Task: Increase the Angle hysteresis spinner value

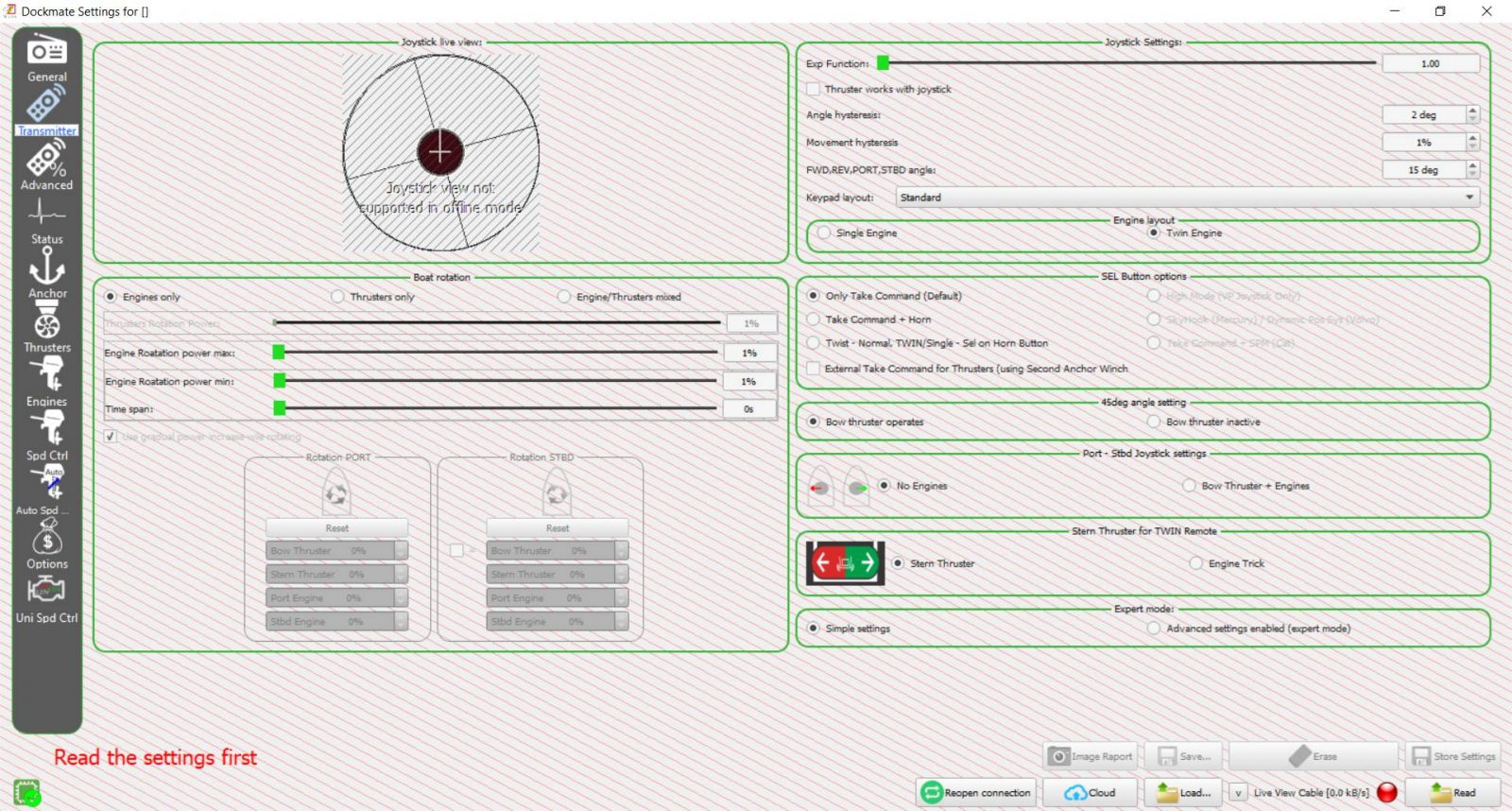Action: click(x=1472, y=111)
